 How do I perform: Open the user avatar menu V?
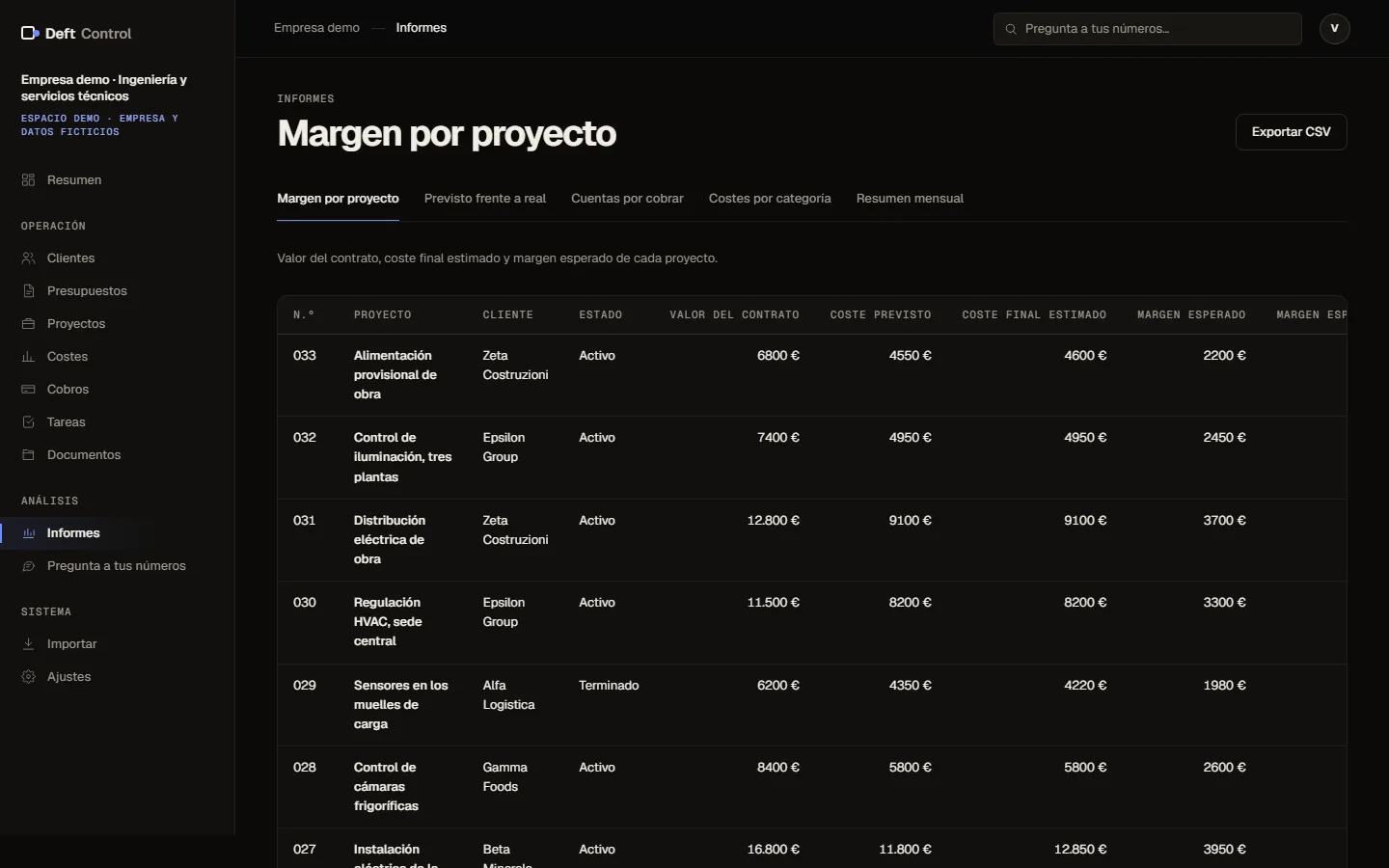point(1335,29)
